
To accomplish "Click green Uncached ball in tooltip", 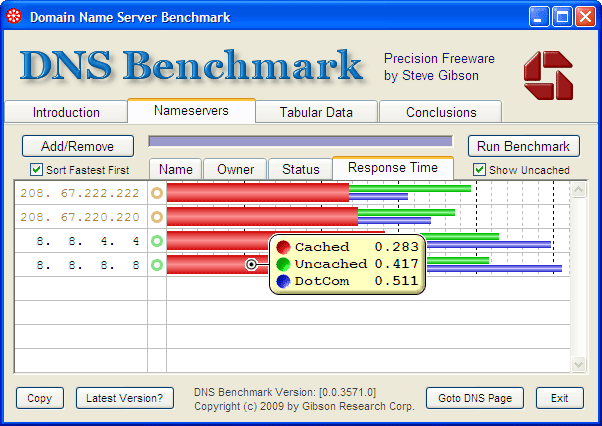I will (x=283, y=264).
